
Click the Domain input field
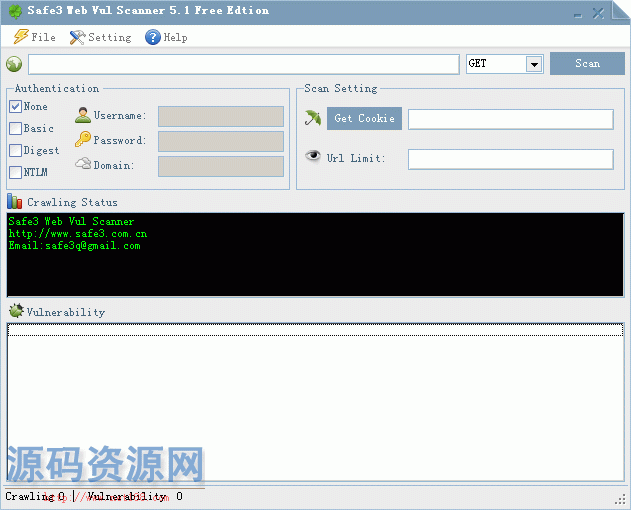221,166
